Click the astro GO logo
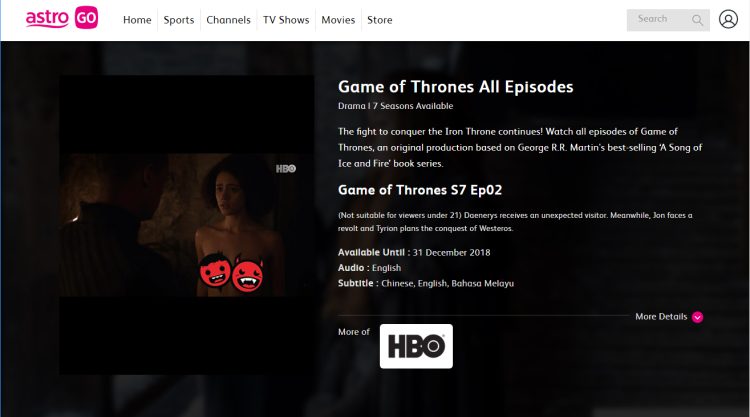 (x=62, y=18)
